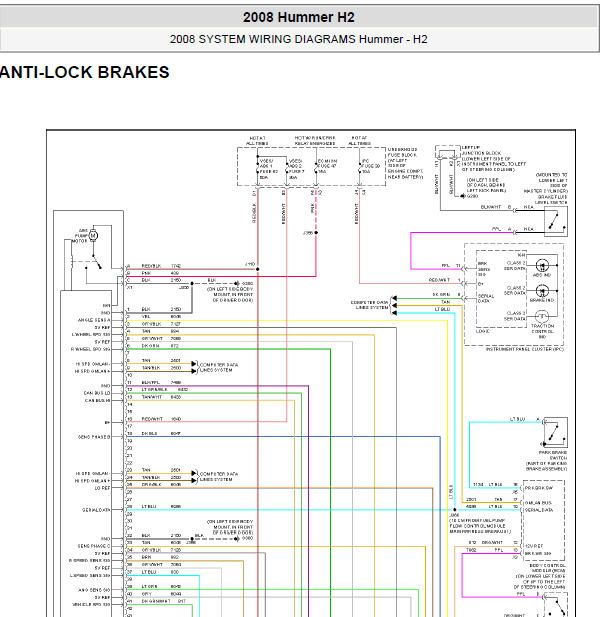The width and height of the screenshot is (602, 617).
Task: Click the 'INSTRUMENT PANEL CLUSTER (IPC)' label
Action: [525, 349]
